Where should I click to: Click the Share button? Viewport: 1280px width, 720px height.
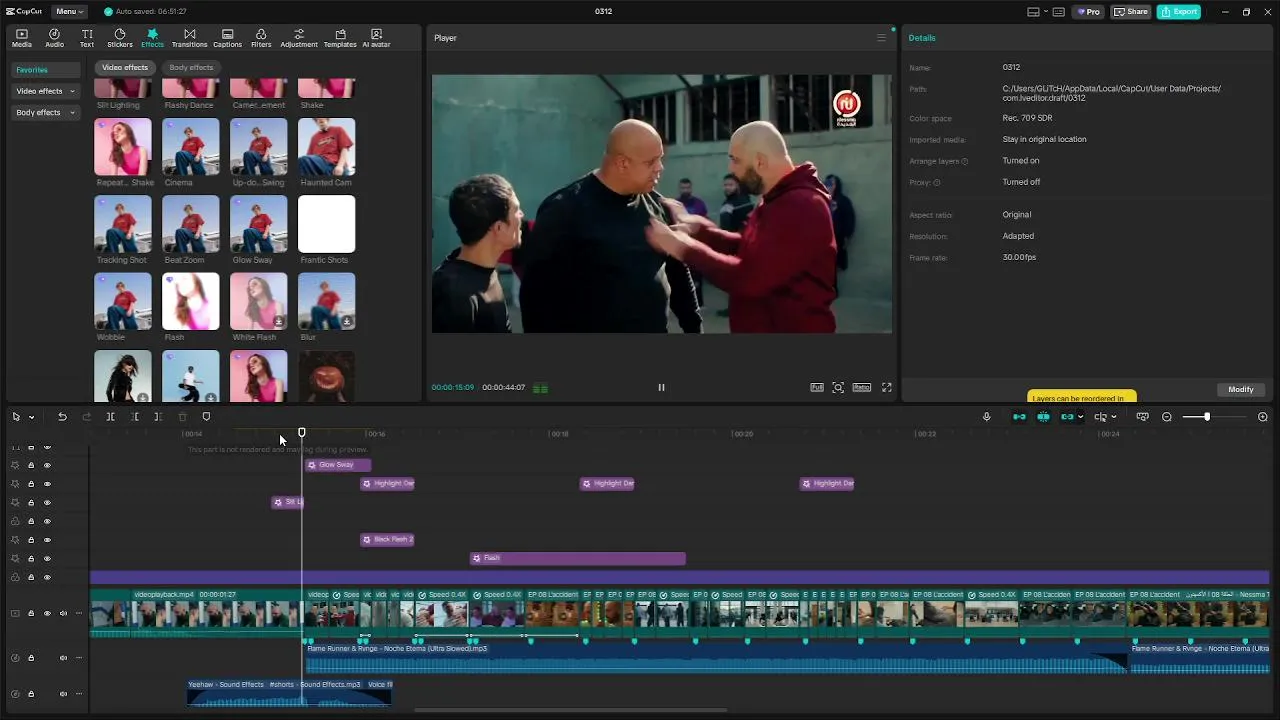pyautogui.click(x=1131, y=12)
